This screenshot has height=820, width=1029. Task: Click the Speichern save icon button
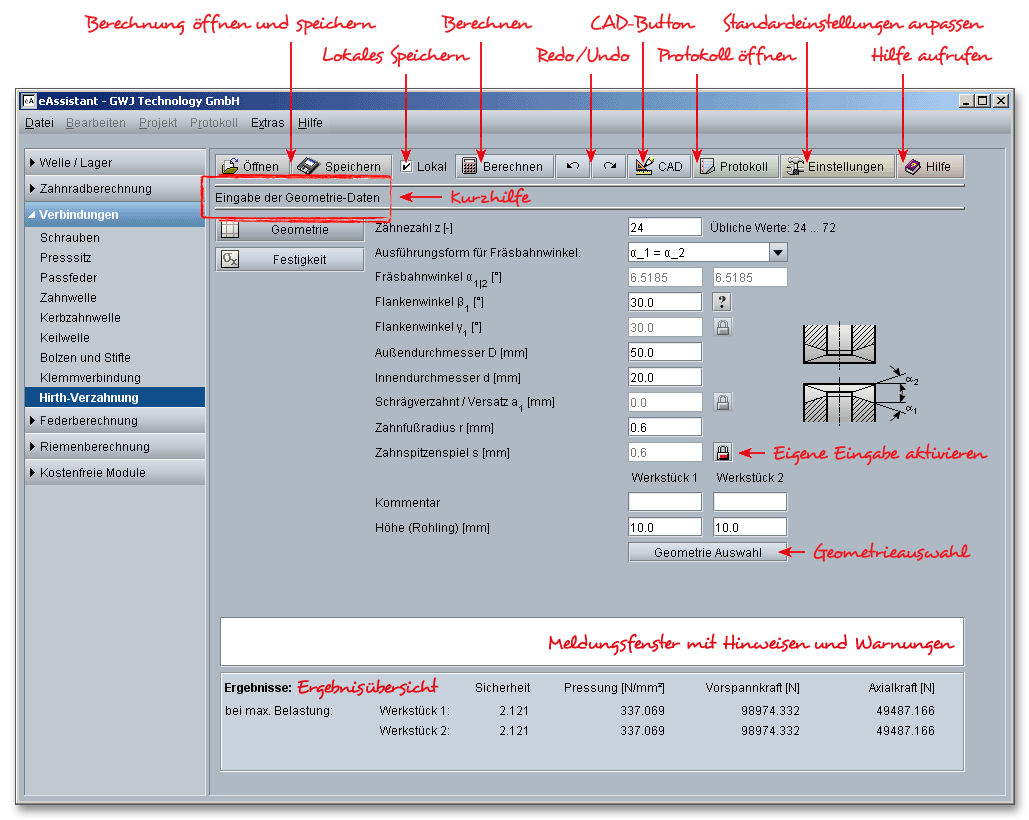340,167
